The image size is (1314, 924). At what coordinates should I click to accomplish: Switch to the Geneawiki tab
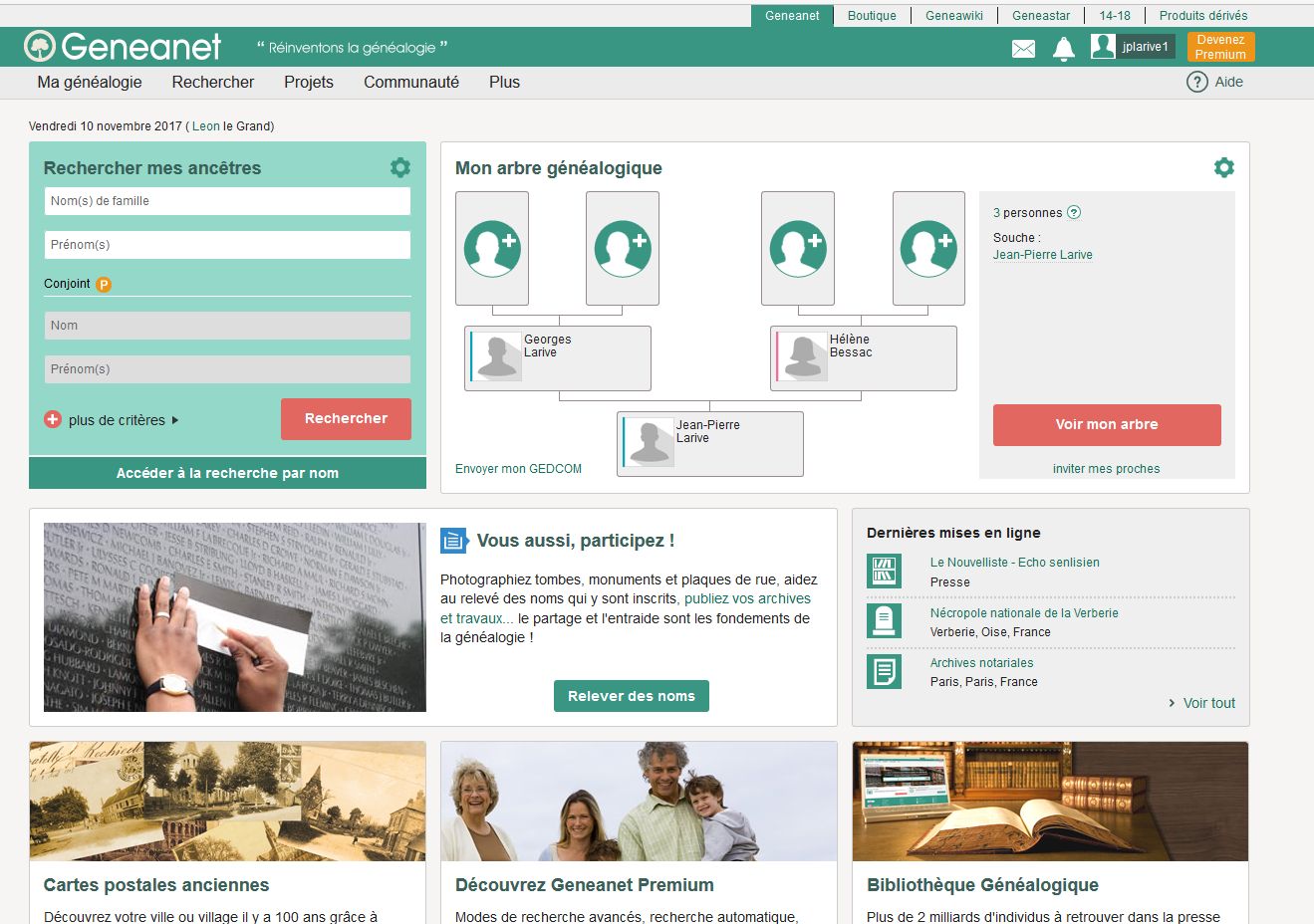coord(954,15)
